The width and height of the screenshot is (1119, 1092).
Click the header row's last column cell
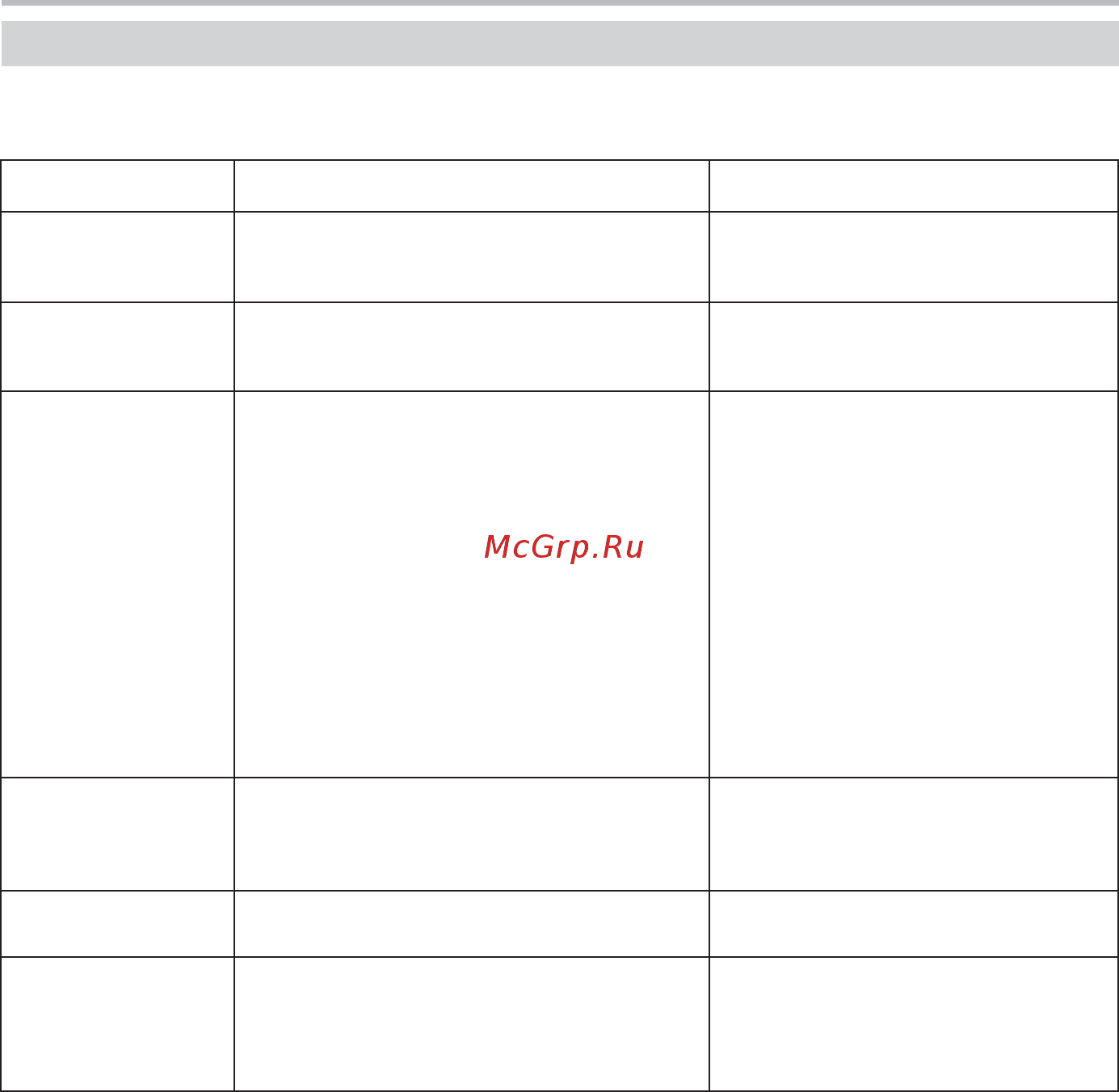(914, 186)
